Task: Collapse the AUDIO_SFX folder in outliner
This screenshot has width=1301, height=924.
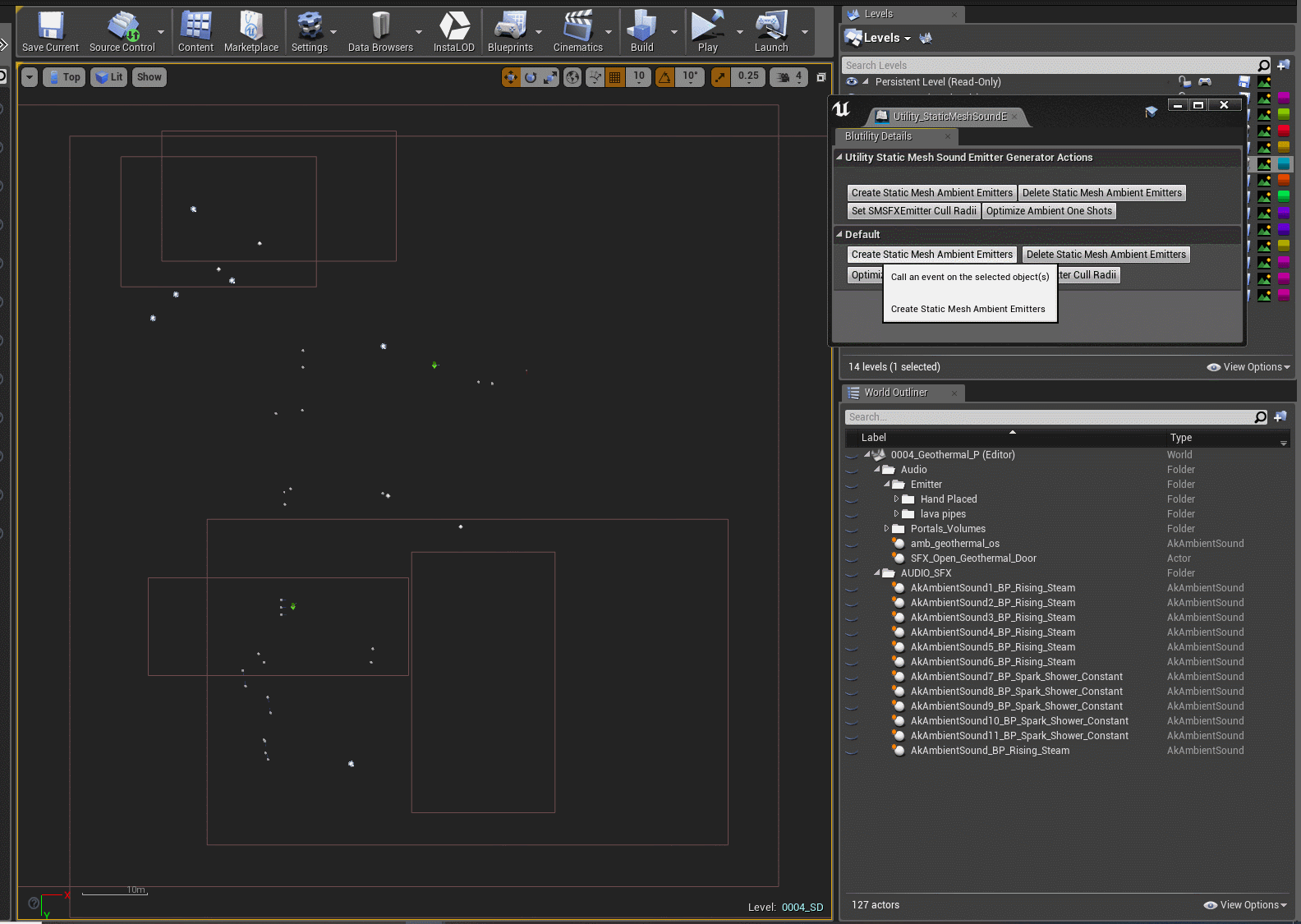Action: pyautogui.click(x=877, y=573)
